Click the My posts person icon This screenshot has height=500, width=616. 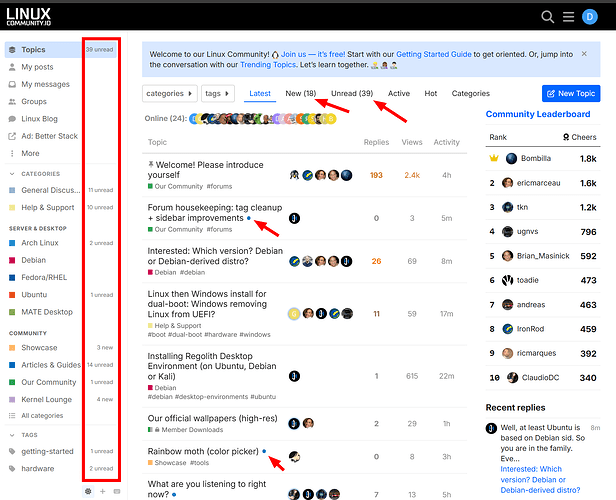click(12, 67)
